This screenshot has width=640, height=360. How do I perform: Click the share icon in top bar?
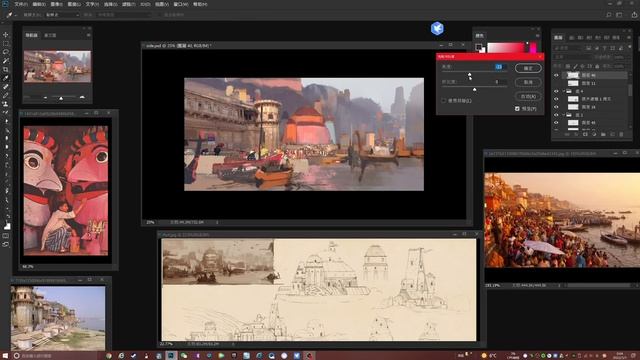(x=634, y=15)
